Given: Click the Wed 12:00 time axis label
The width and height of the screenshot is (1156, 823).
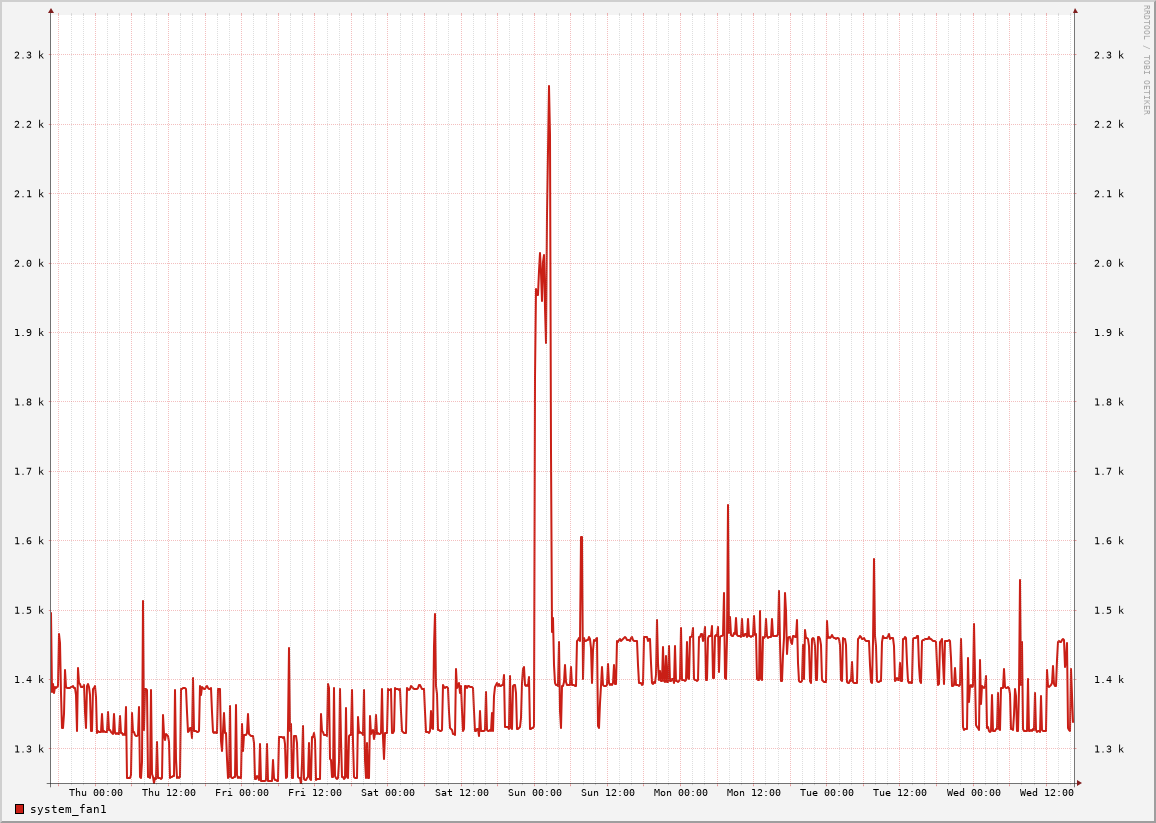Looking at the screenshot, I should [1046, 793].
